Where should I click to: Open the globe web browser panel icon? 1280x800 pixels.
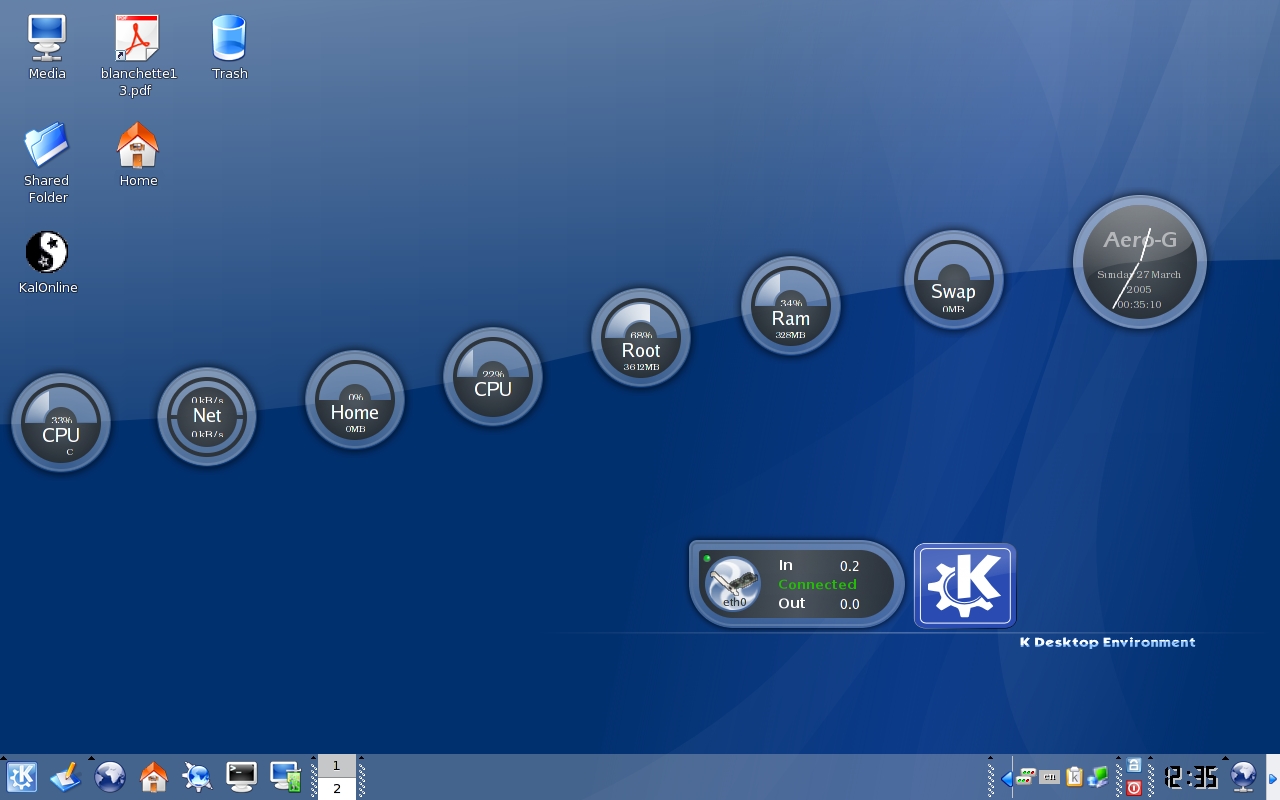(109, 777)
